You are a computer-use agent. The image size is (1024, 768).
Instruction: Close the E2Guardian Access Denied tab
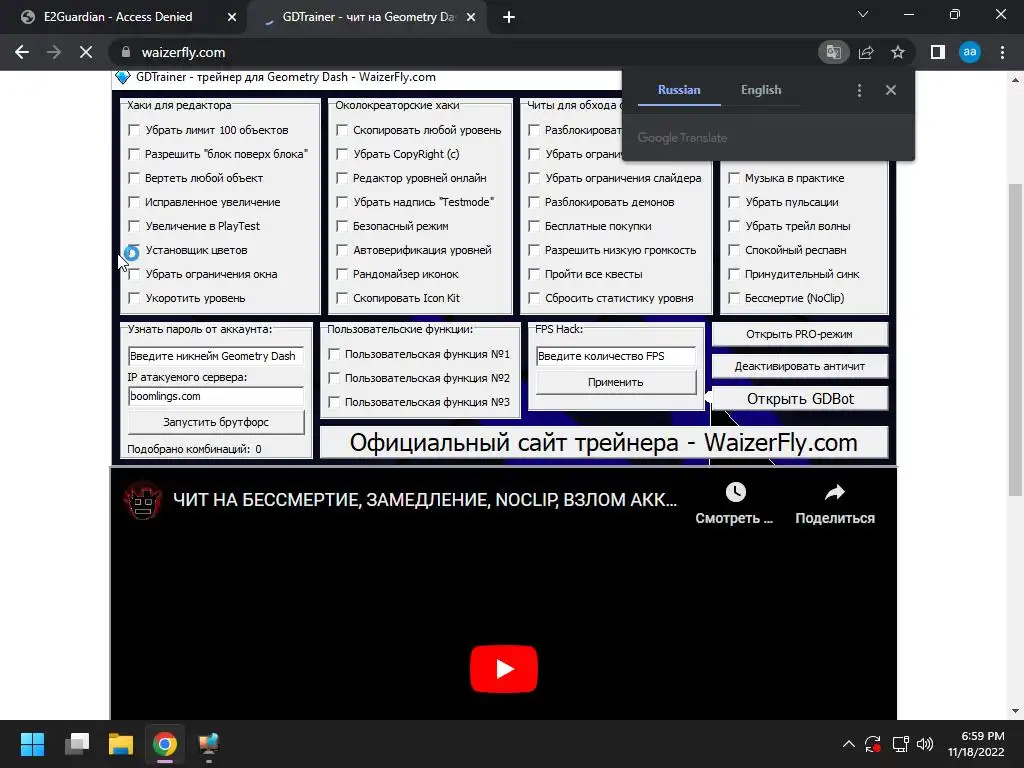pyautogui.click(x=232, y=18)
